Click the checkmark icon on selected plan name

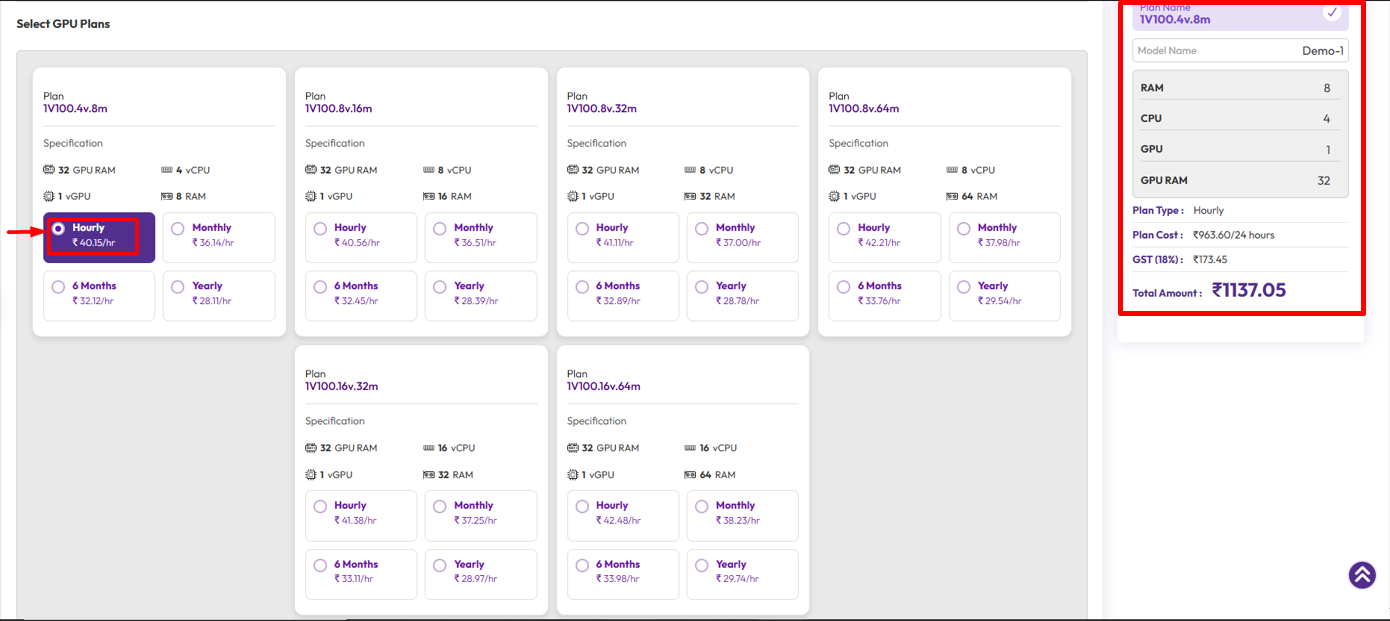[1331, 13]
